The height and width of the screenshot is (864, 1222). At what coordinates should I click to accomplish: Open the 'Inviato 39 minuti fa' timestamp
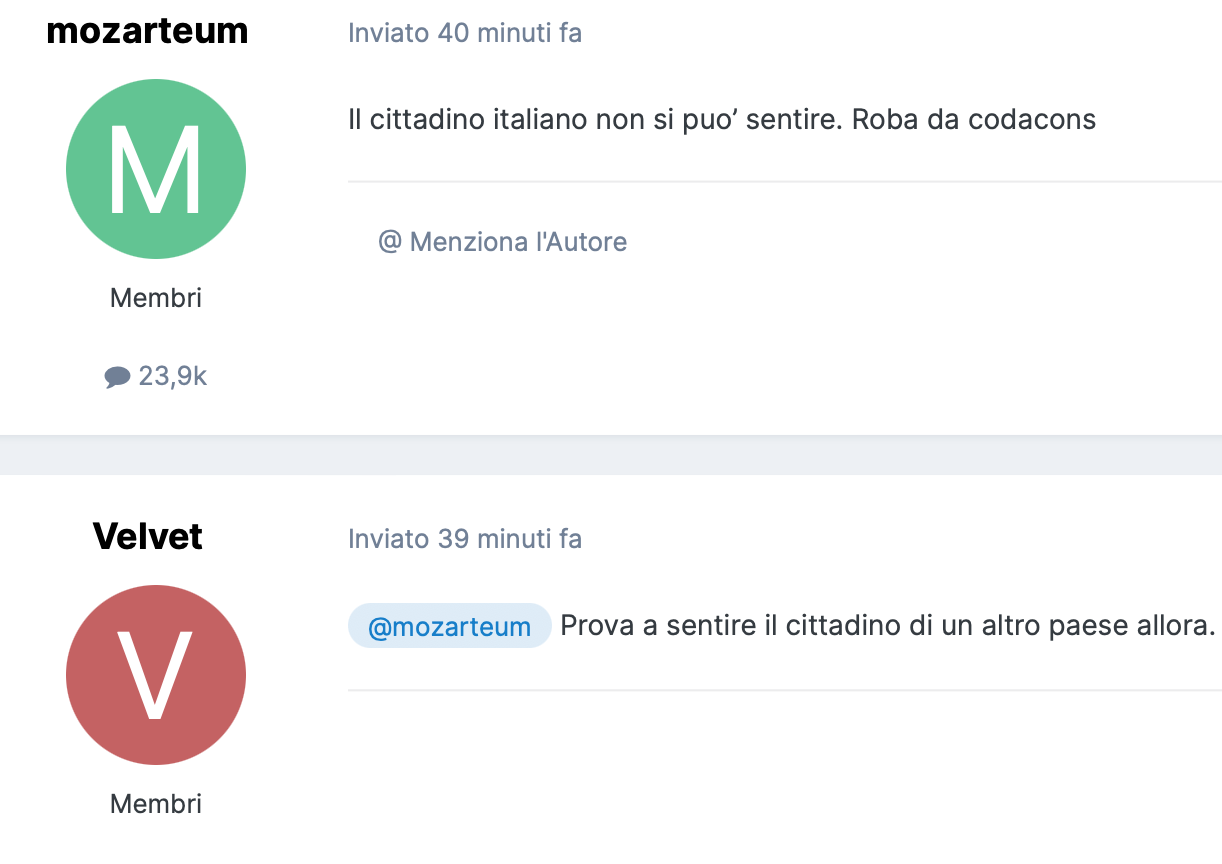pos(465,539)
